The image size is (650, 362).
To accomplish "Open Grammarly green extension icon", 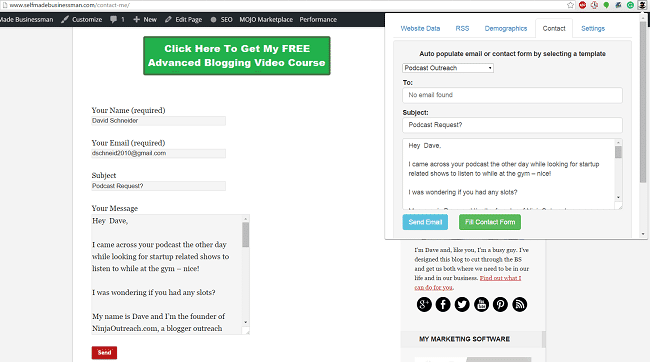I will (x=630, y=5).
